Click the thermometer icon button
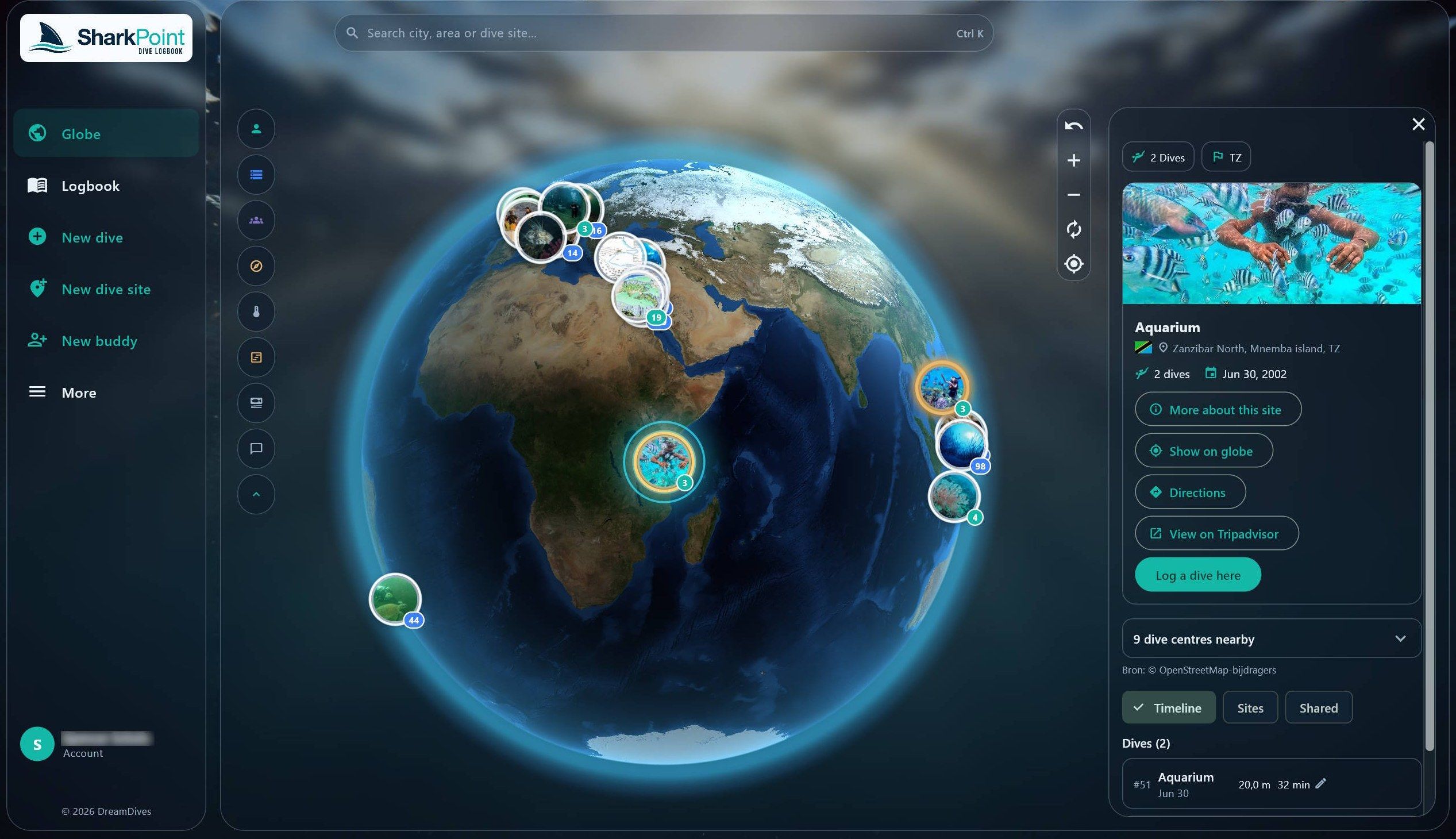The image size is (1456, 839). 256,311
